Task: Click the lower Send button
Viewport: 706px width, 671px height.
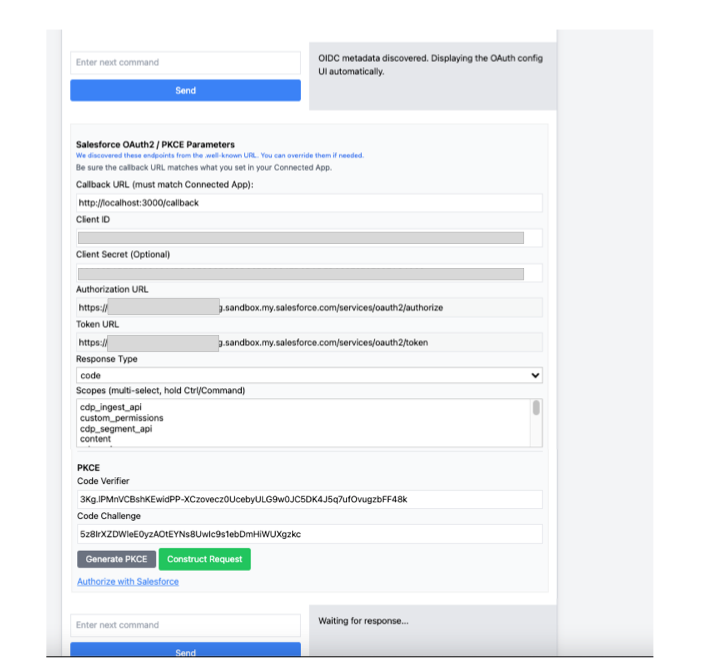Action: tap(185, 650)
